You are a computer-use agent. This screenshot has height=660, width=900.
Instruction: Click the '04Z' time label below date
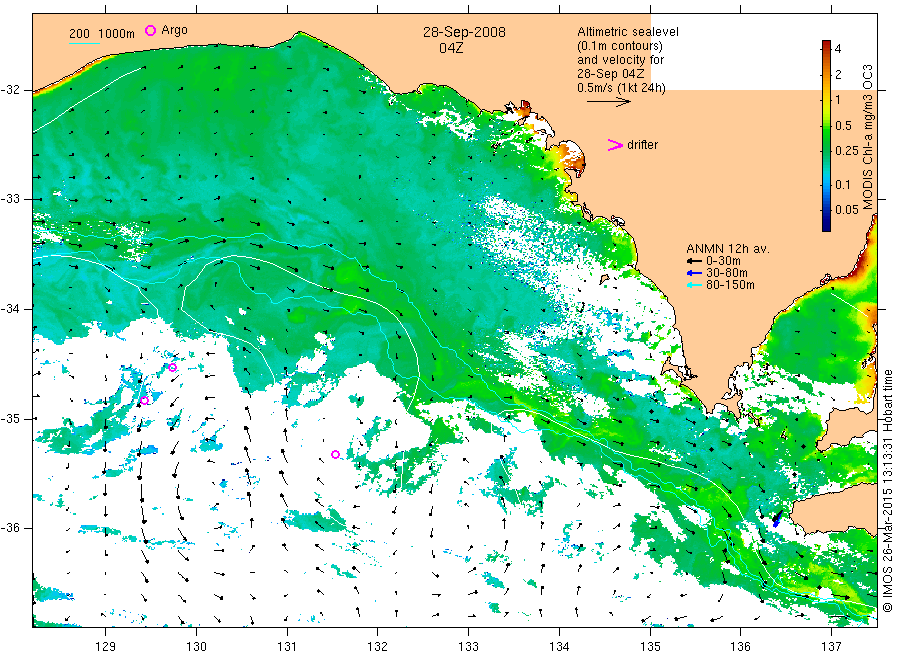click(451, 48)
